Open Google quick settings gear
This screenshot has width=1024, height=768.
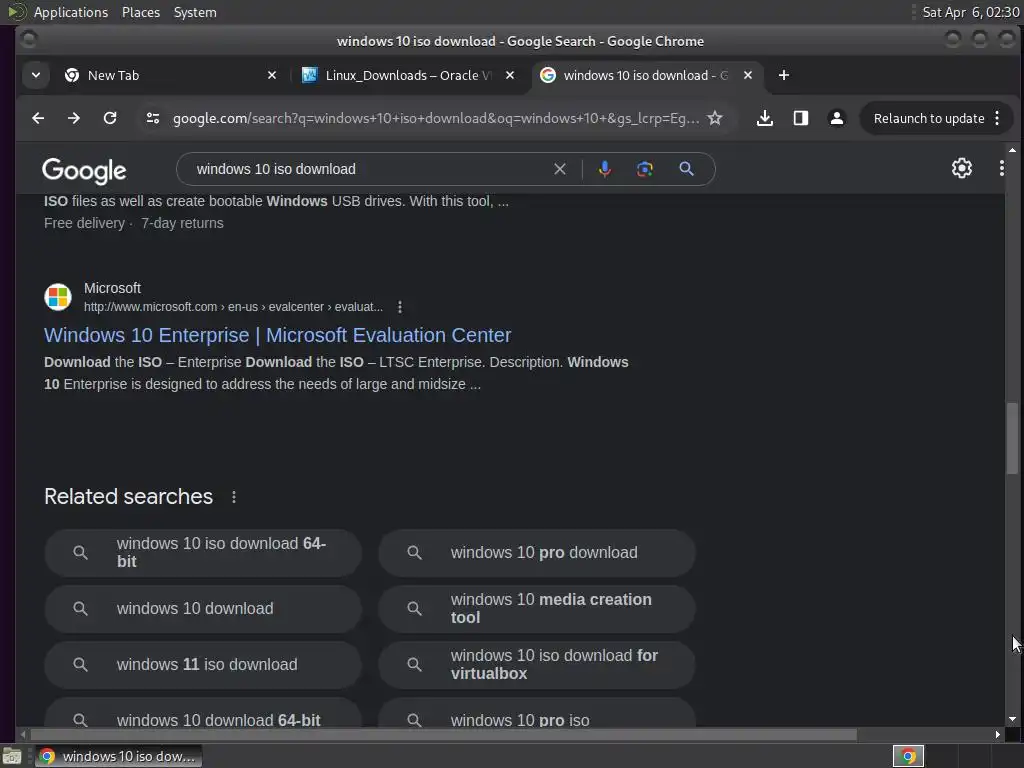[x=961, y=168]
